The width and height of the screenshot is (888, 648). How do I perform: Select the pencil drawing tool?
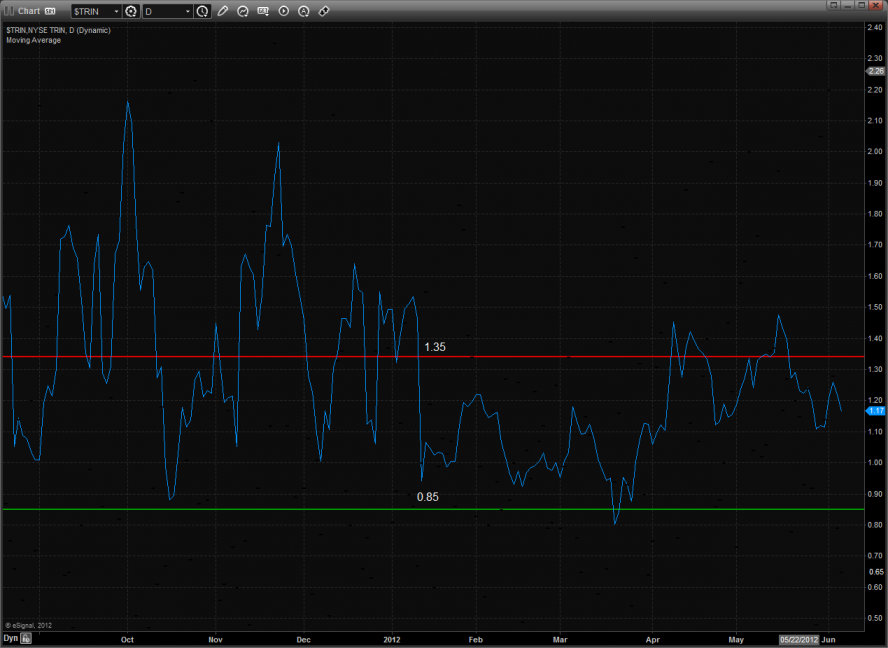click(222, 11)
